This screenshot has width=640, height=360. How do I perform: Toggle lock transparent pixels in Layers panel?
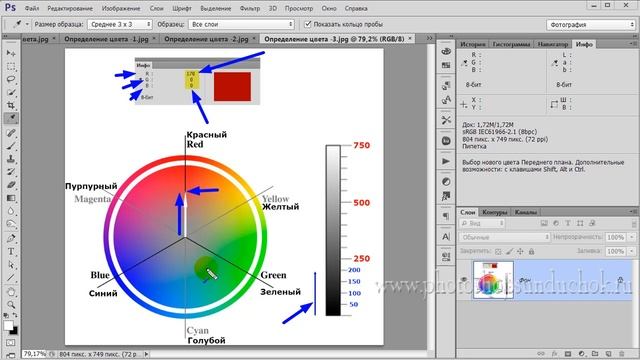498,252
